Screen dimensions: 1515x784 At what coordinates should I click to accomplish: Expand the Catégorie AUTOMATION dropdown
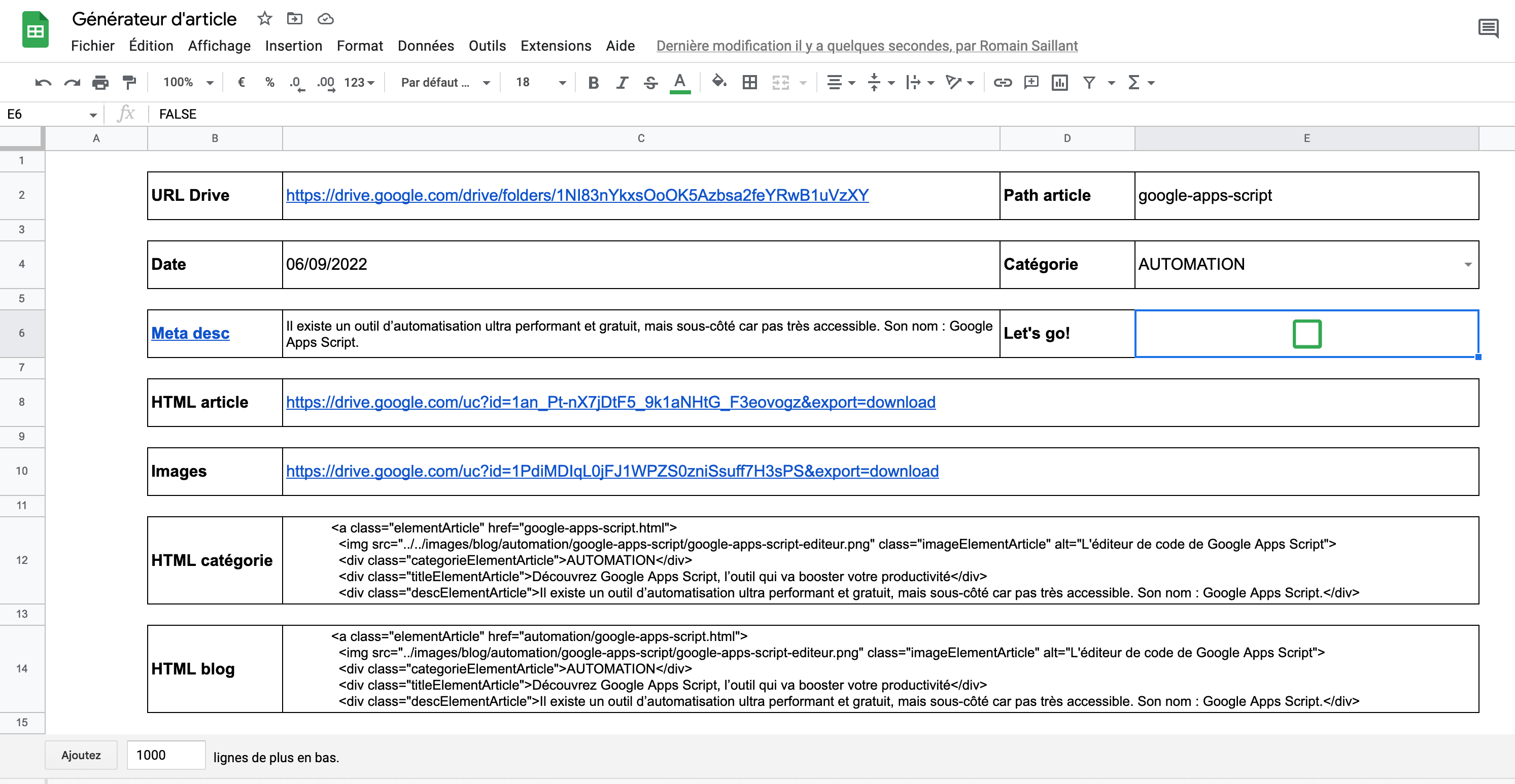click(x=1468, y=265)
